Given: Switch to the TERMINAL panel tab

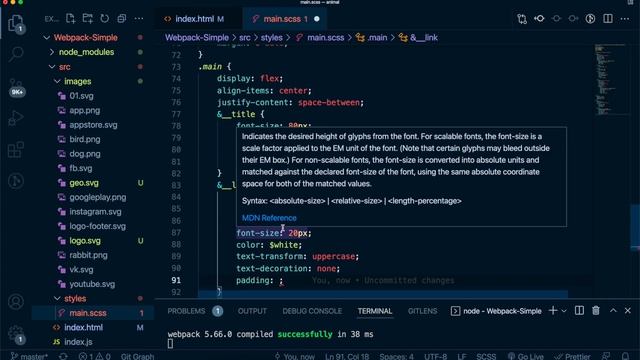Looking at the screenshot, I should (375, 311).
